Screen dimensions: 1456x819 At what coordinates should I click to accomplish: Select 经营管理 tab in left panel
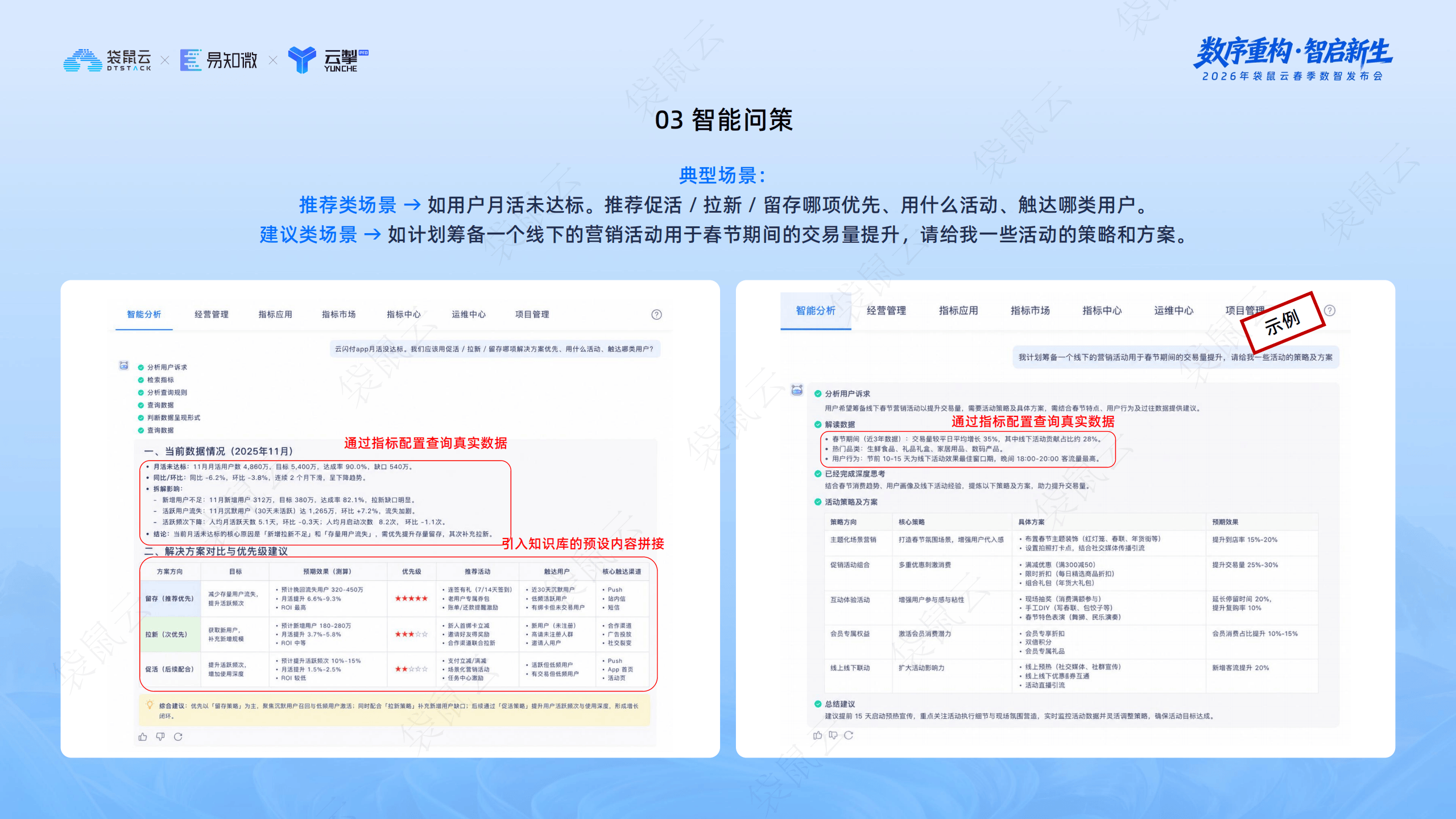pos(212,315)
